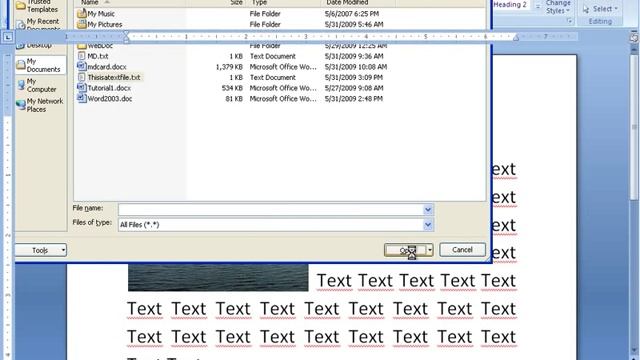Open the Change Styles dropdown
Image resolution: width=640 pixels, height=360 pixels.
[x=558, y=7]
